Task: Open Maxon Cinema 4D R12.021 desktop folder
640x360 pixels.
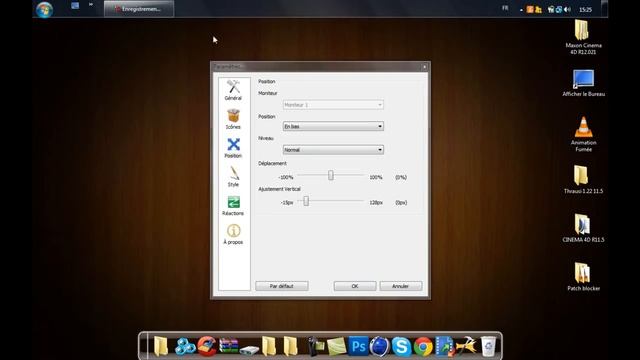Action: [x=583, y=37]
